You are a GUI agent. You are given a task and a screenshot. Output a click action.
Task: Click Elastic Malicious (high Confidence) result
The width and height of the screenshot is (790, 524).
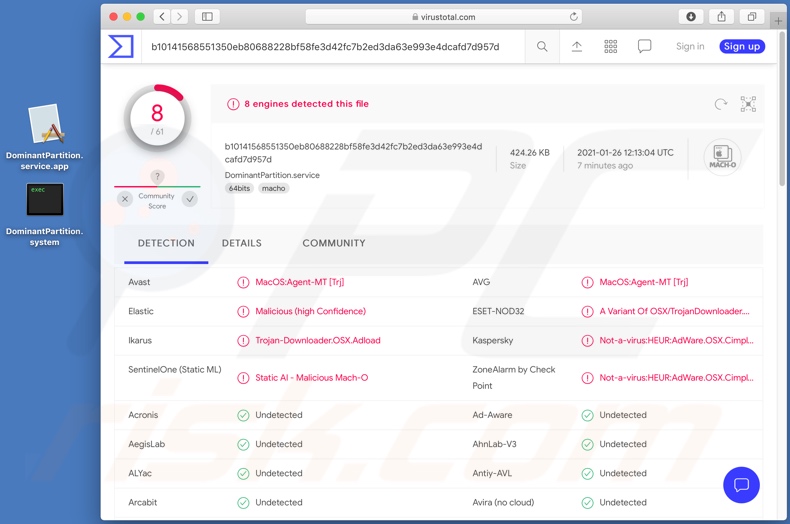[310, 311]
